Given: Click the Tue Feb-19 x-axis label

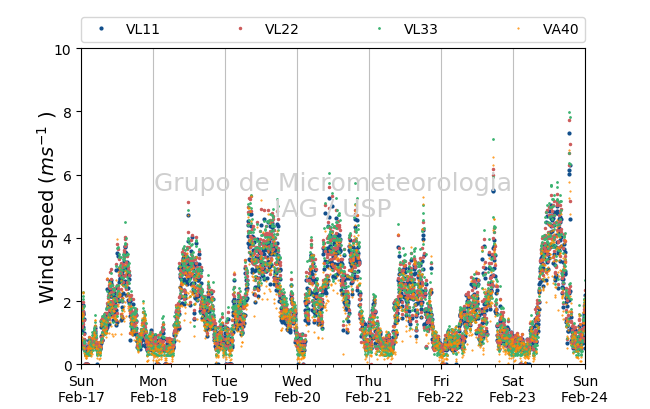Looking at the screenshot, I should pyautogui.click(x=225, y=389).
